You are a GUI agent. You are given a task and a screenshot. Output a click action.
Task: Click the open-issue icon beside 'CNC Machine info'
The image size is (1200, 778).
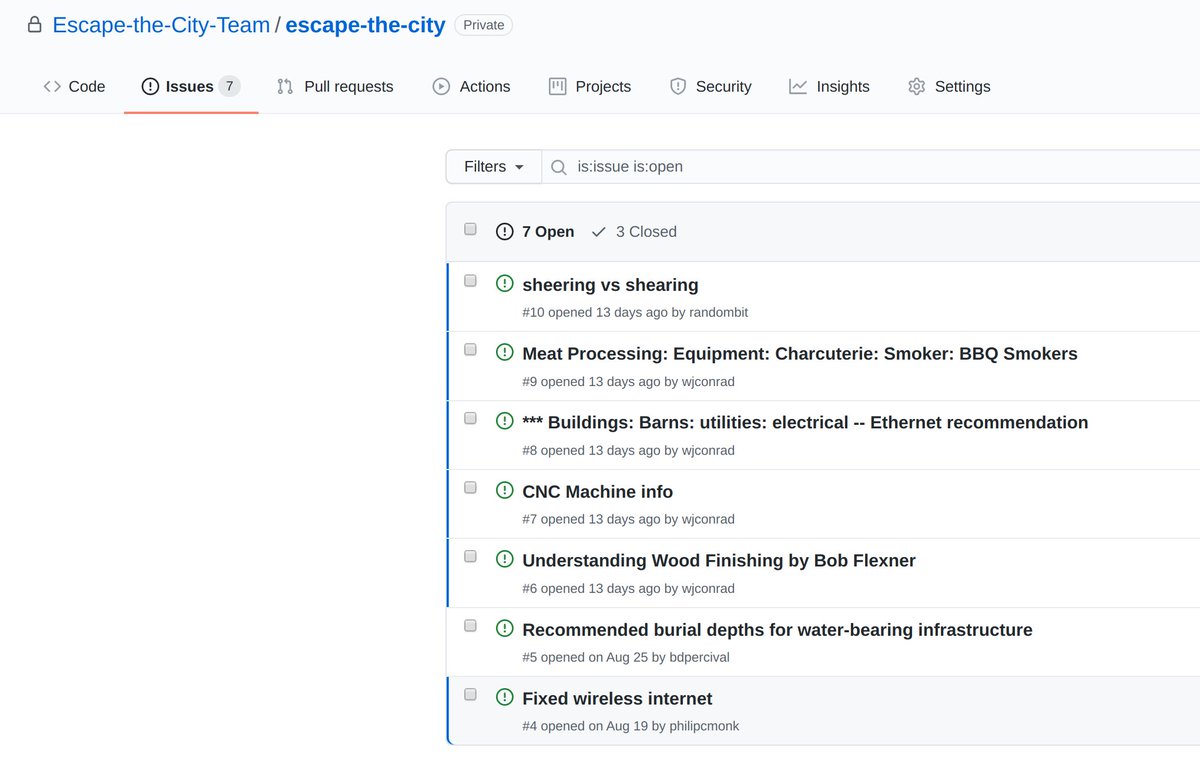[x=505, y=490]
